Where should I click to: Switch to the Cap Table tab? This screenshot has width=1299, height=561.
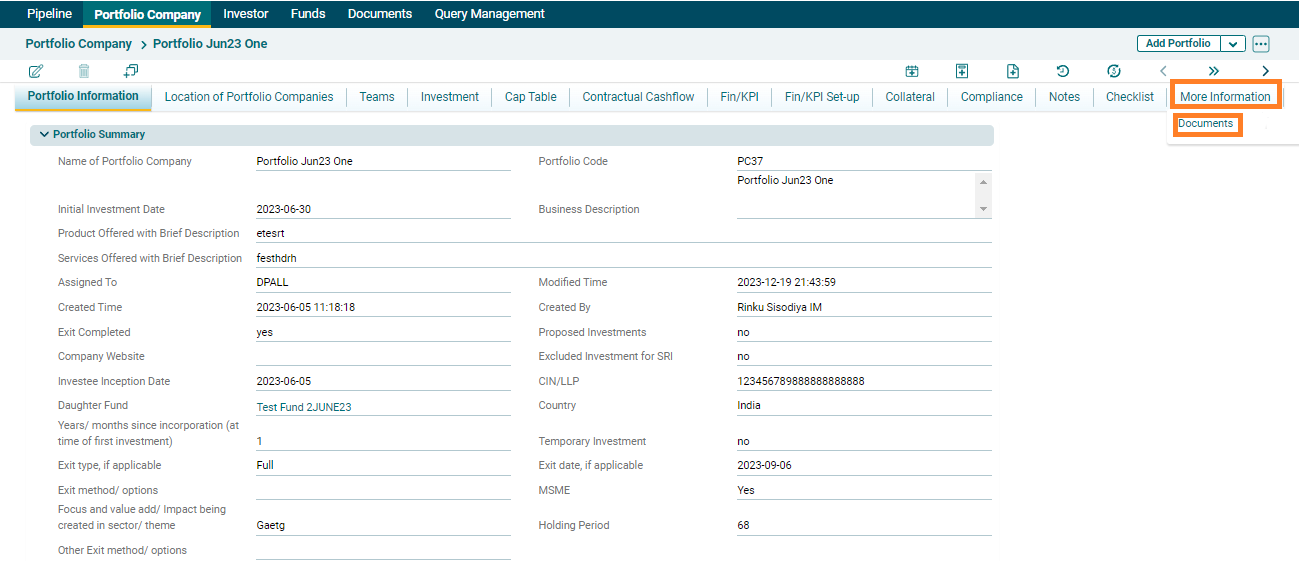point(530,97)
